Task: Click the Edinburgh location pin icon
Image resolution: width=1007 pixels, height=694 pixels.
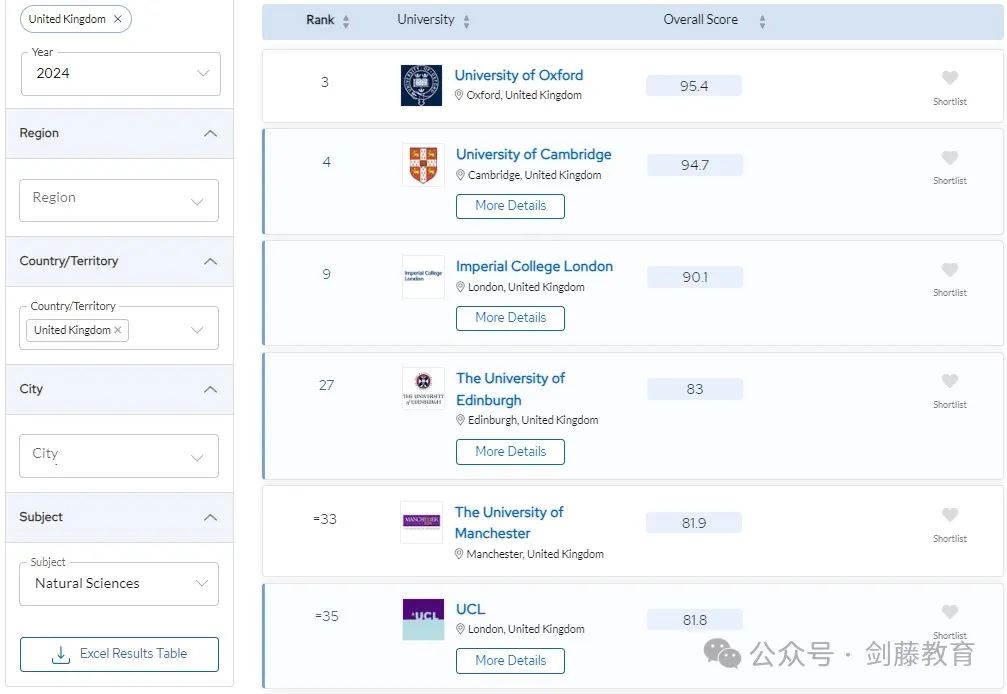Action: pos(460,420)
